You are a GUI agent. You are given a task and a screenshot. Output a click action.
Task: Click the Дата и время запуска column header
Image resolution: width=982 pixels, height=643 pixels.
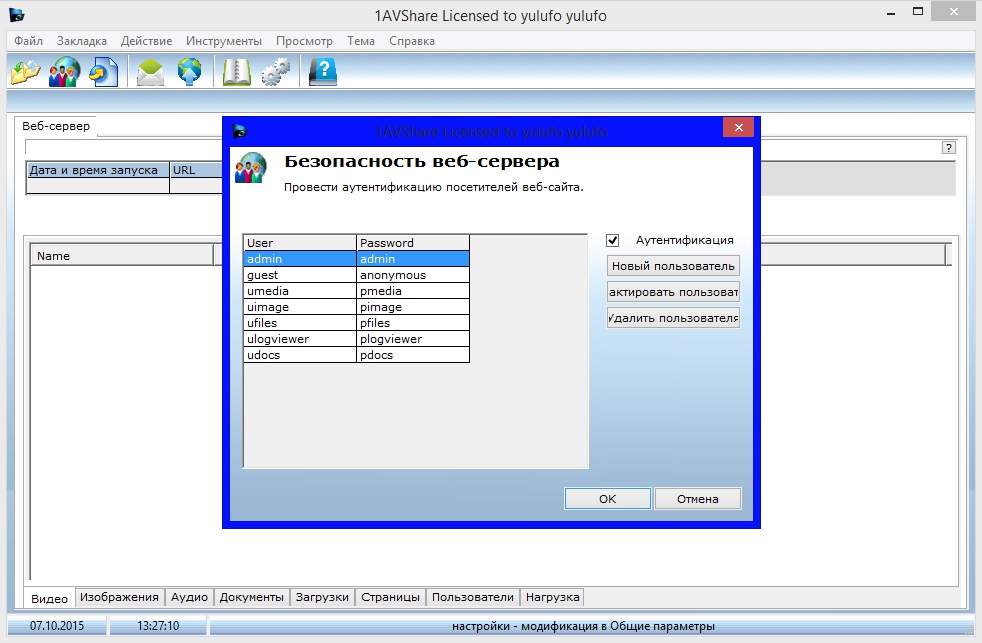click(x=98, y=170)
